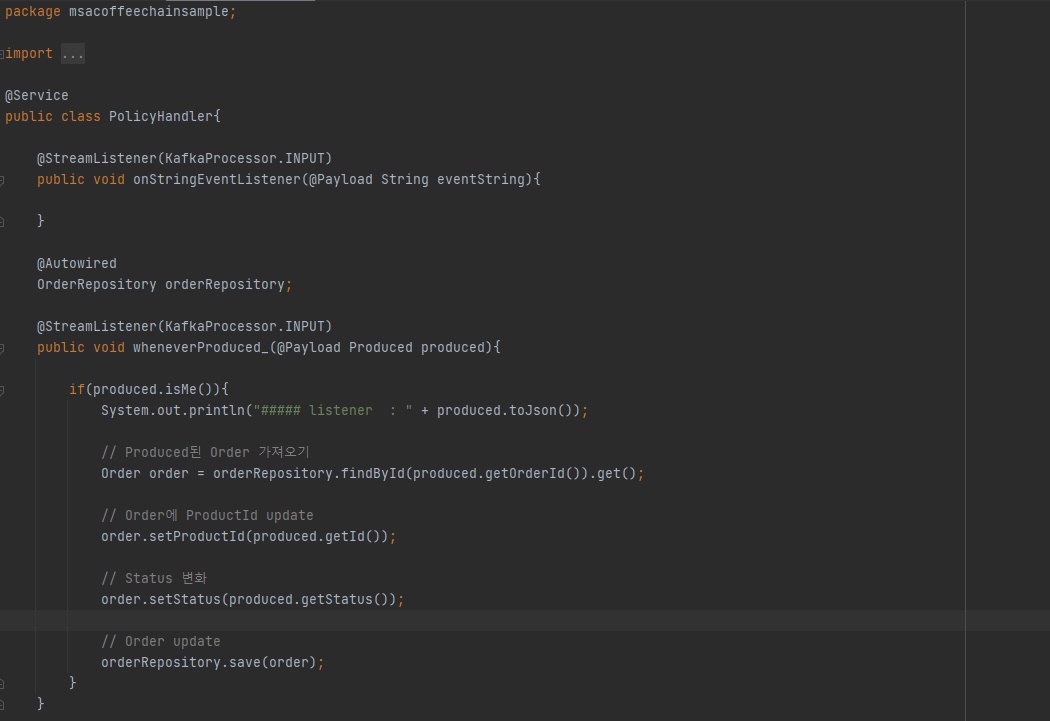Click the onStringEventListener method name
1050x721 pixels.
coord(217,179)
